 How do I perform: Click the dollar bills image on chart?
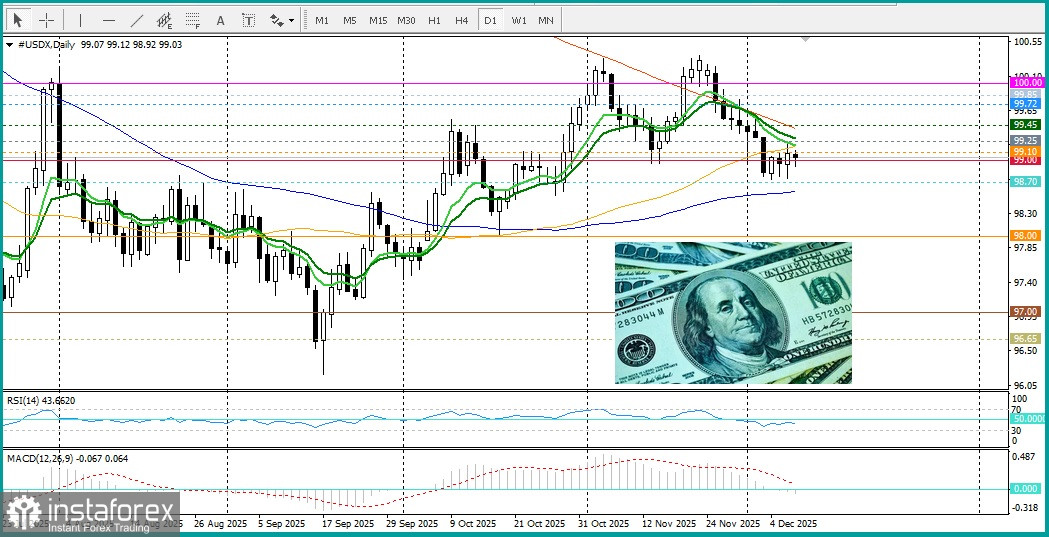coord(733,312)
